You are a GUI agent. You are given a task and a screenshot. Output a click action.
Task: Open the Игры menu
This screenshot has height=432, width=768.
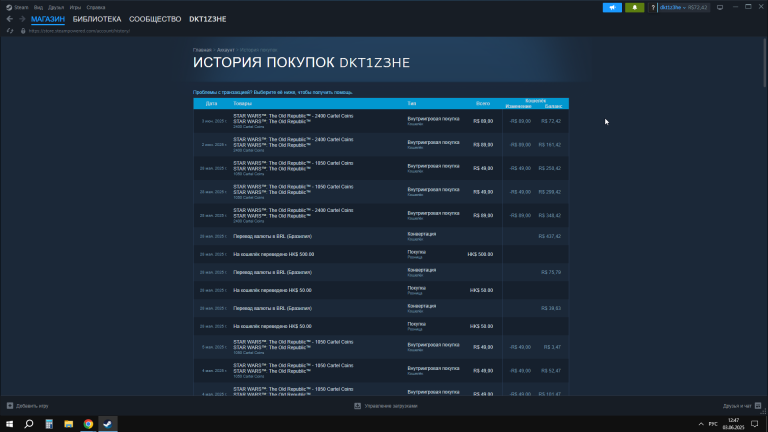click(75, 7)
